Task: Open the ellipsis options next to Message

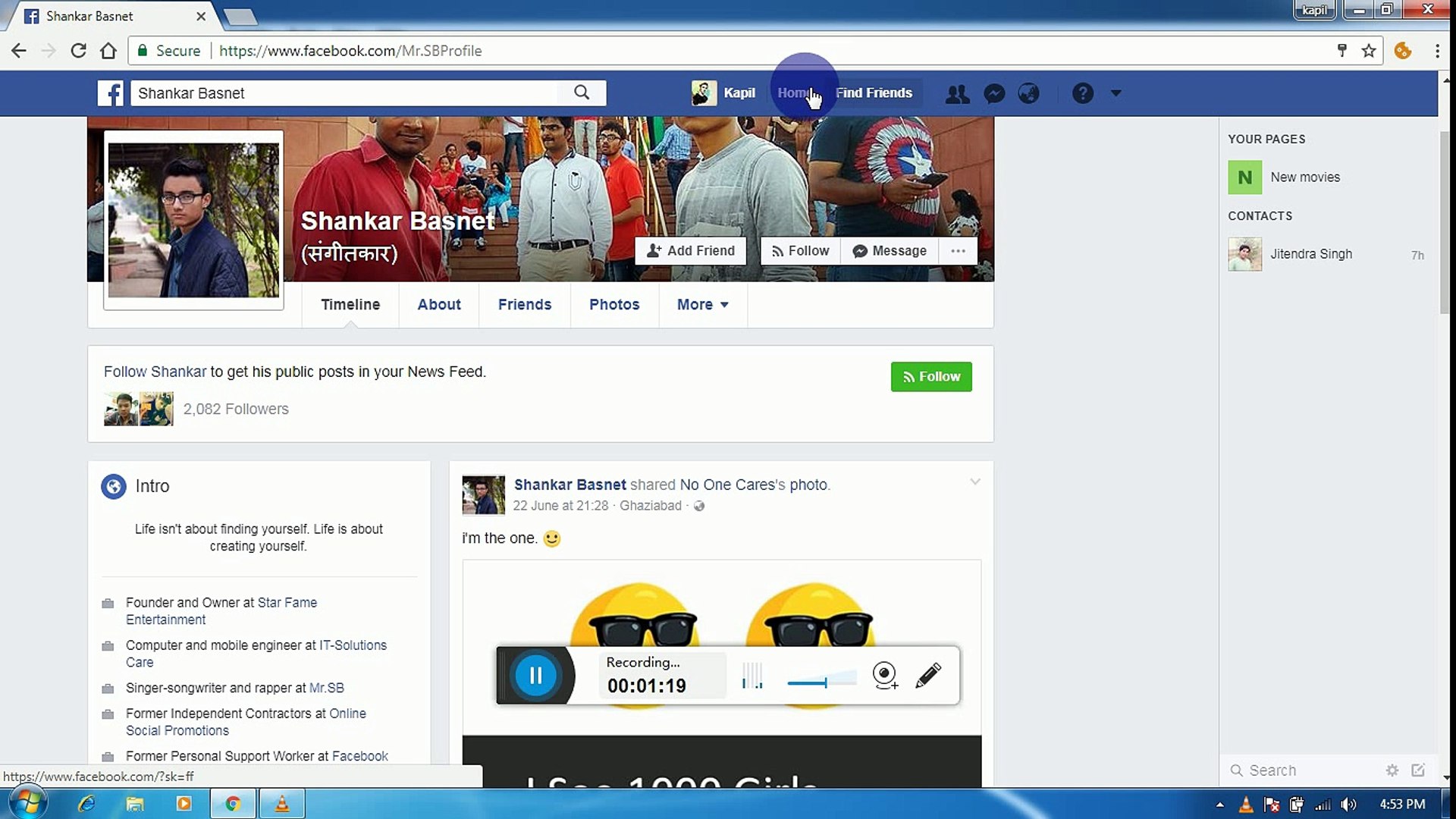Action: (x=958, y=250)
